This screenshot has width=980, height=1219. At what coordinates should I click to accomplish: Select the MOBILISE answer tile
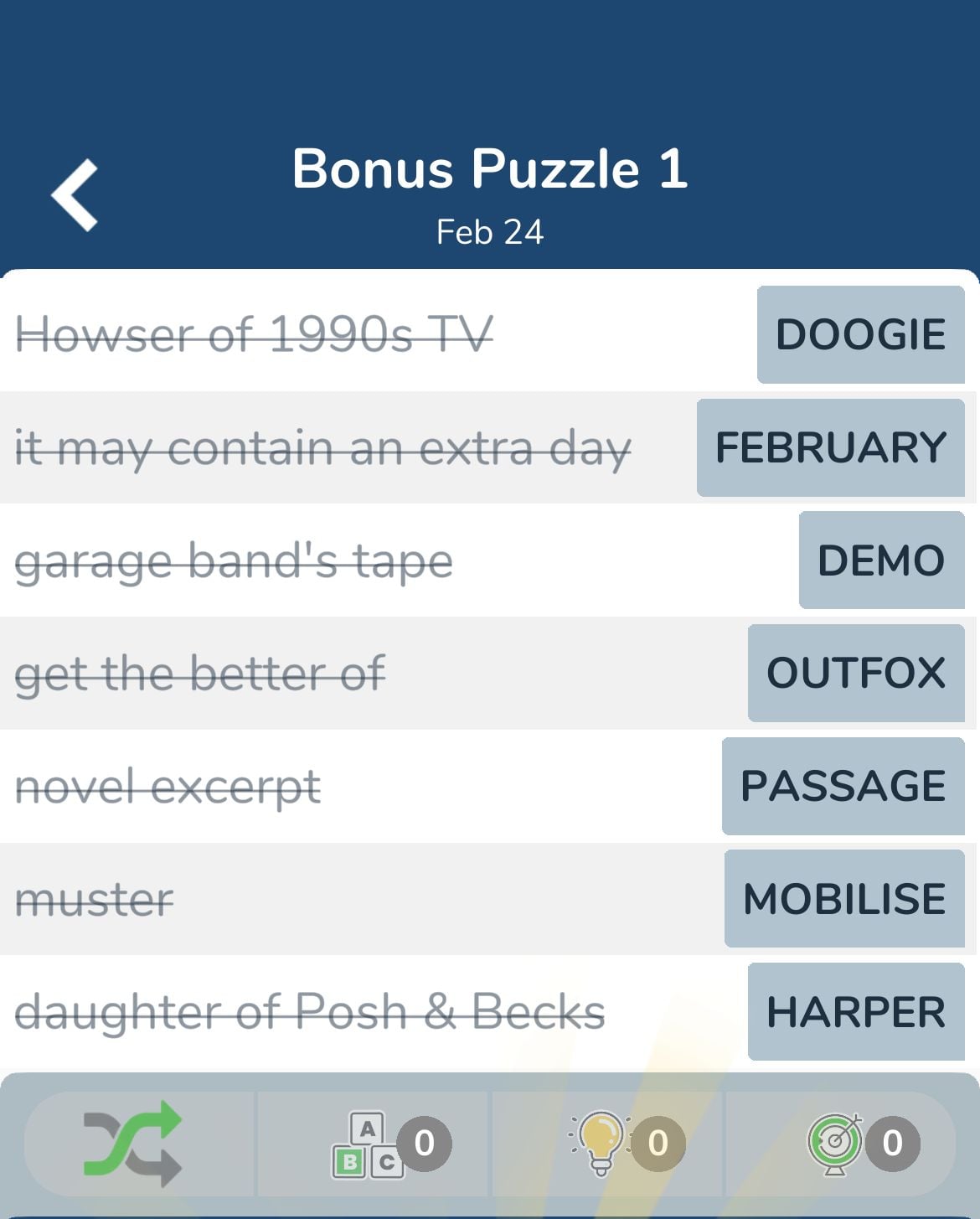click(x=844, y=898)
